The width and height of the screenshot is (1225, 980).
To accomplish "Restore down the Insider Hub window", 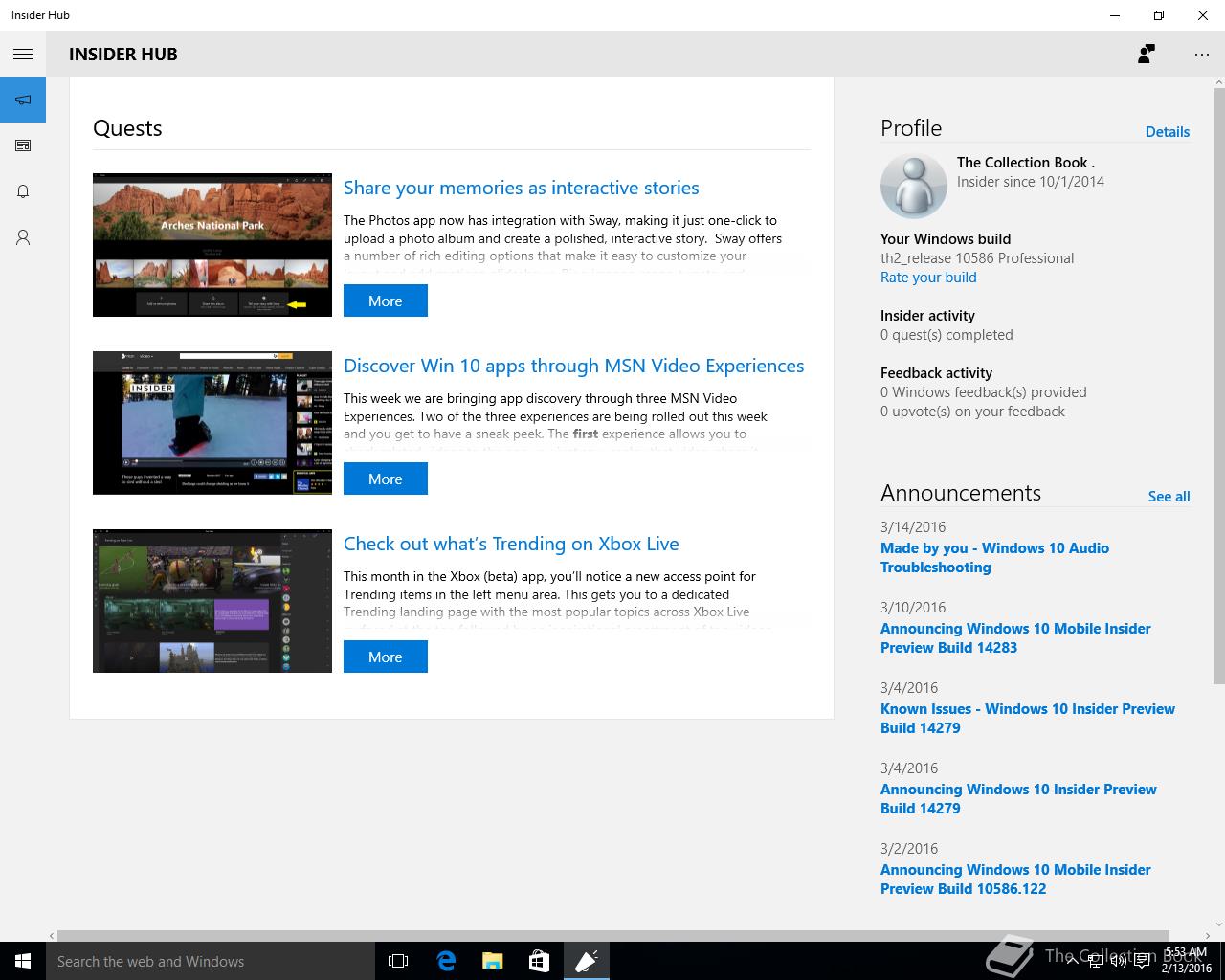I will tap(1159, 15).
